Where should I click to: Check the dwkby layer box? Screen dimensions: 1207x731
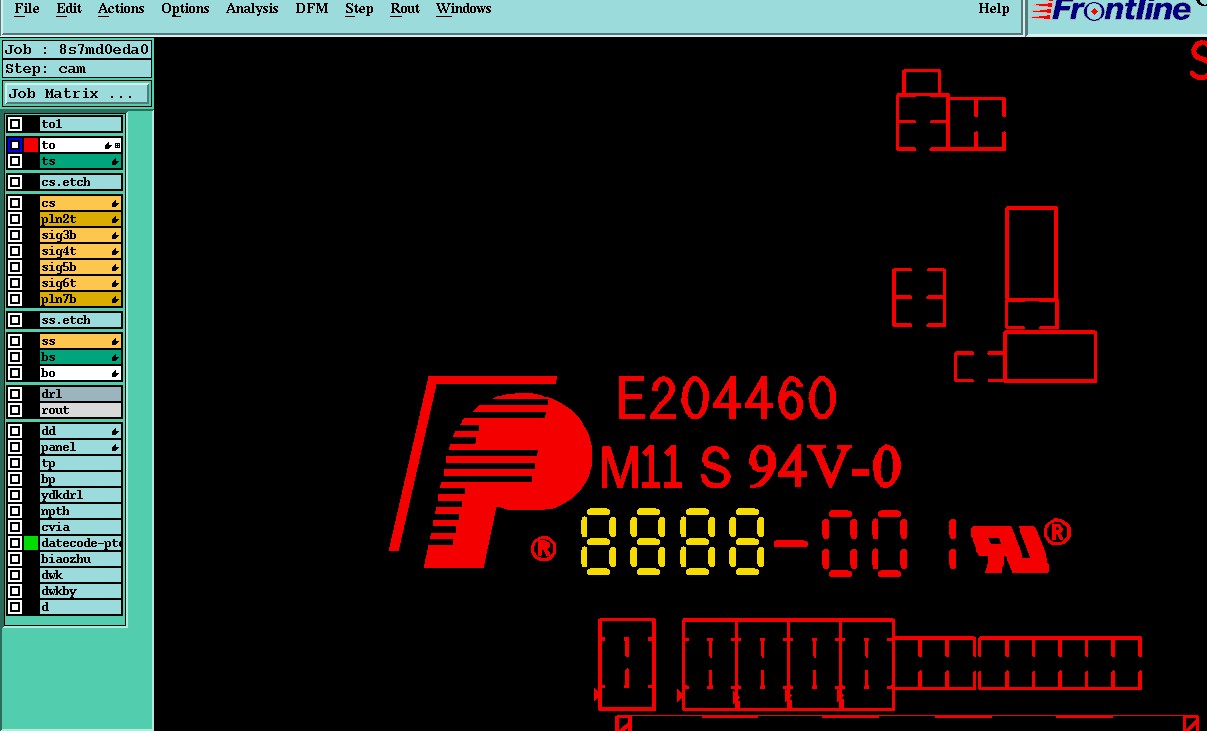tap(15, 591)
